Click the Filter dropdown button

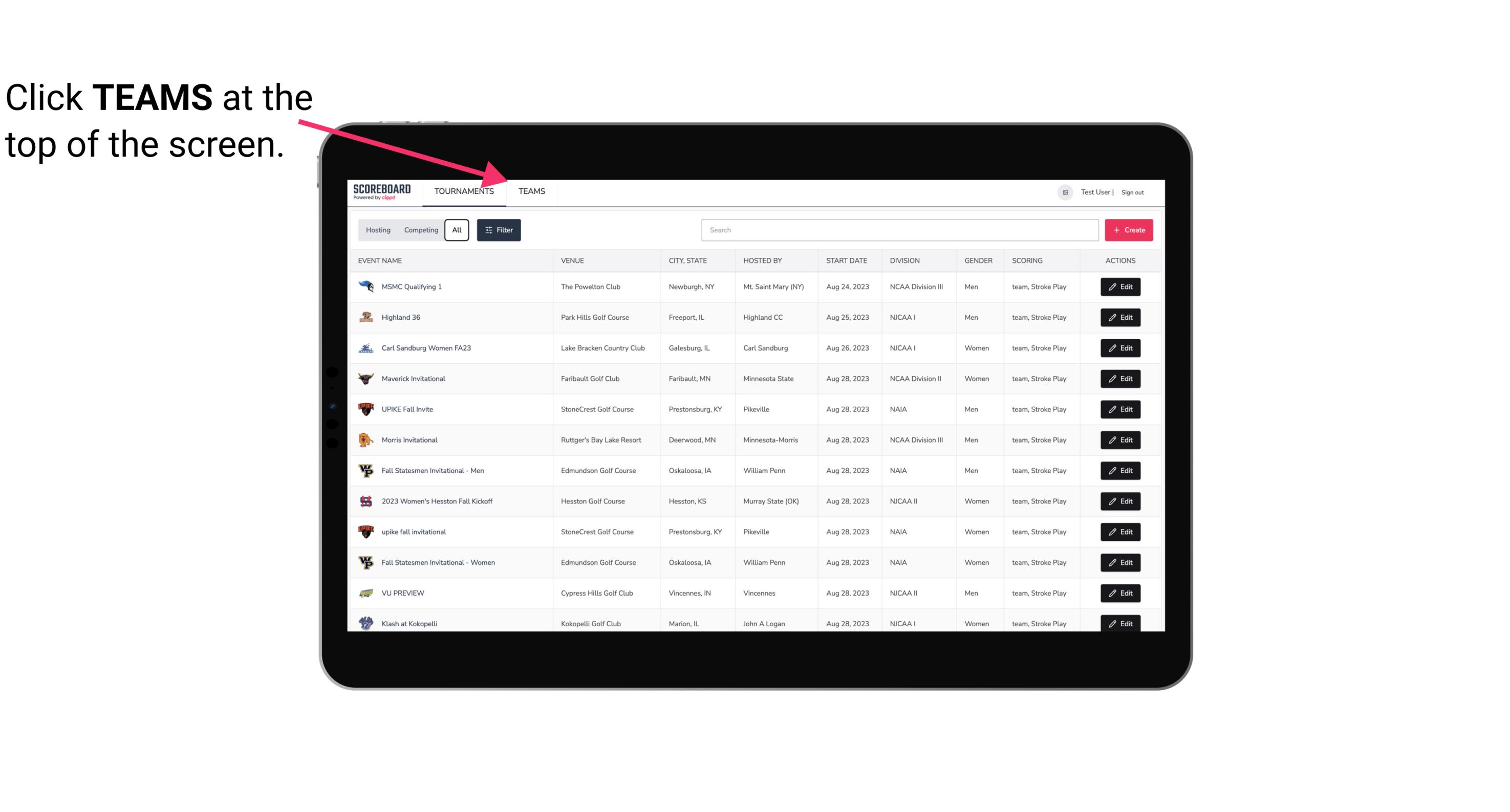pos(498,230)
